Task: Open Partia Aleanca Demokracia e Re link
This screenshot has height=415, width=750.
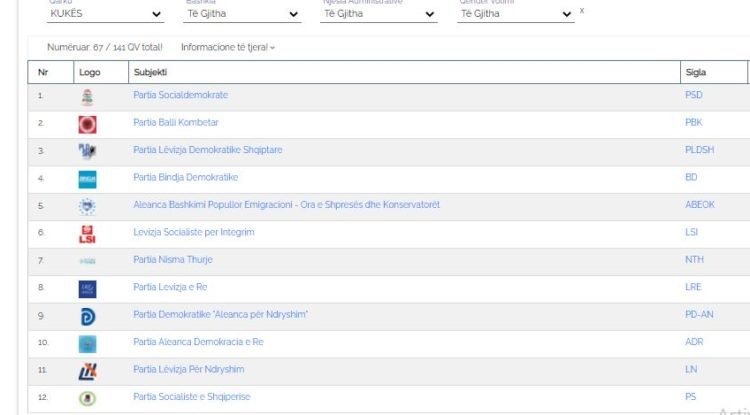Action: click(198, 342)
